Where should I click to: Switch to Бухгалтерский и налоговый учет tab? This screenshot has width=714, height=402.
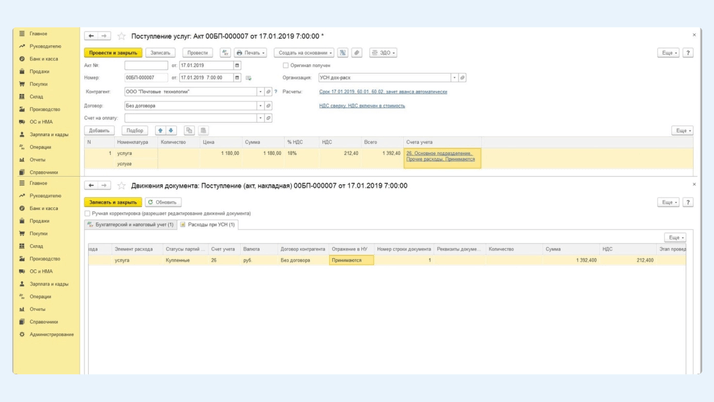[x=132, y=225]
